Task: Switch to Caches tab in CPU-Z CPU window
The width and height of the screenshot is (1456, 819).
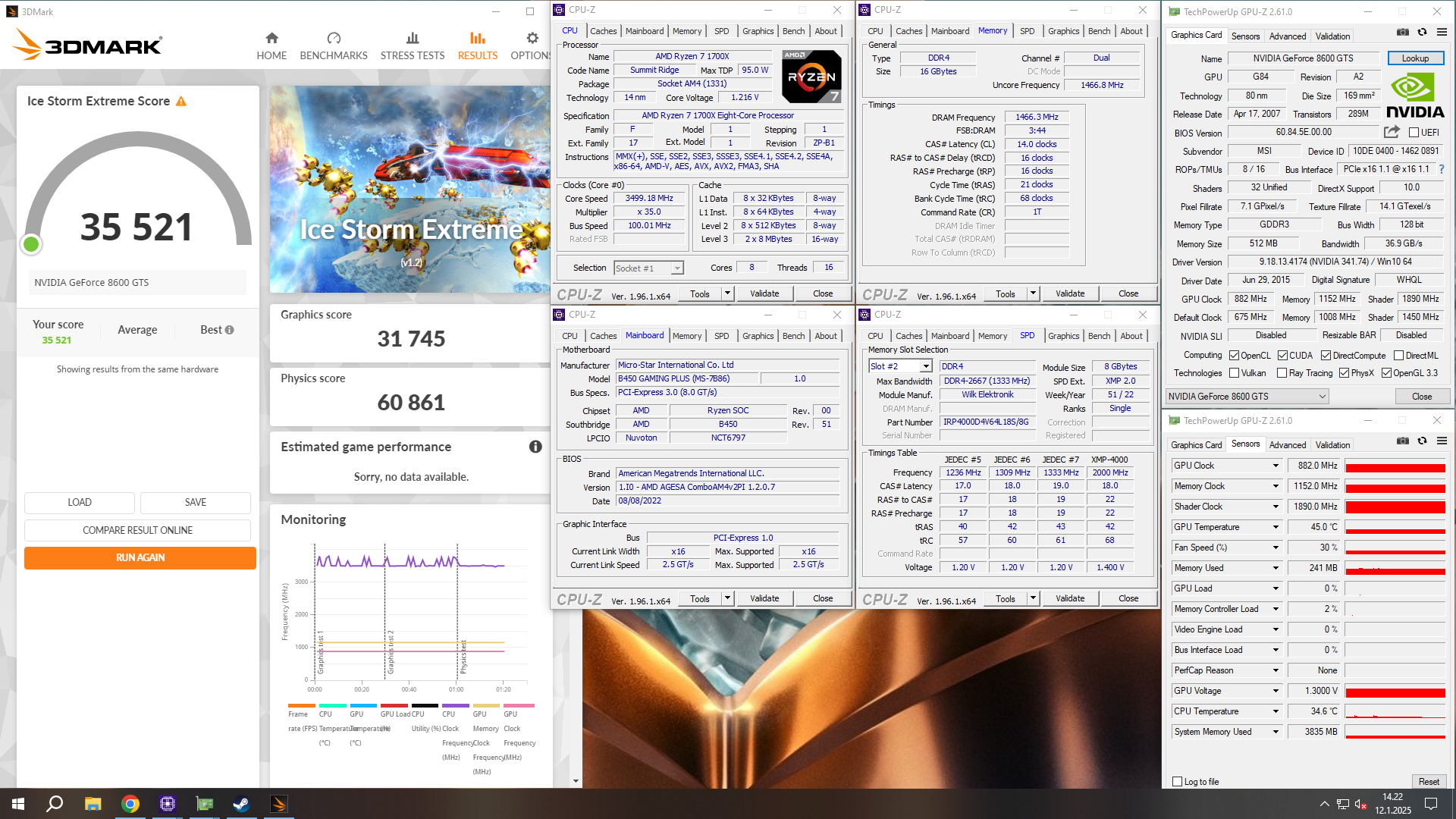Action: point(603,31)
